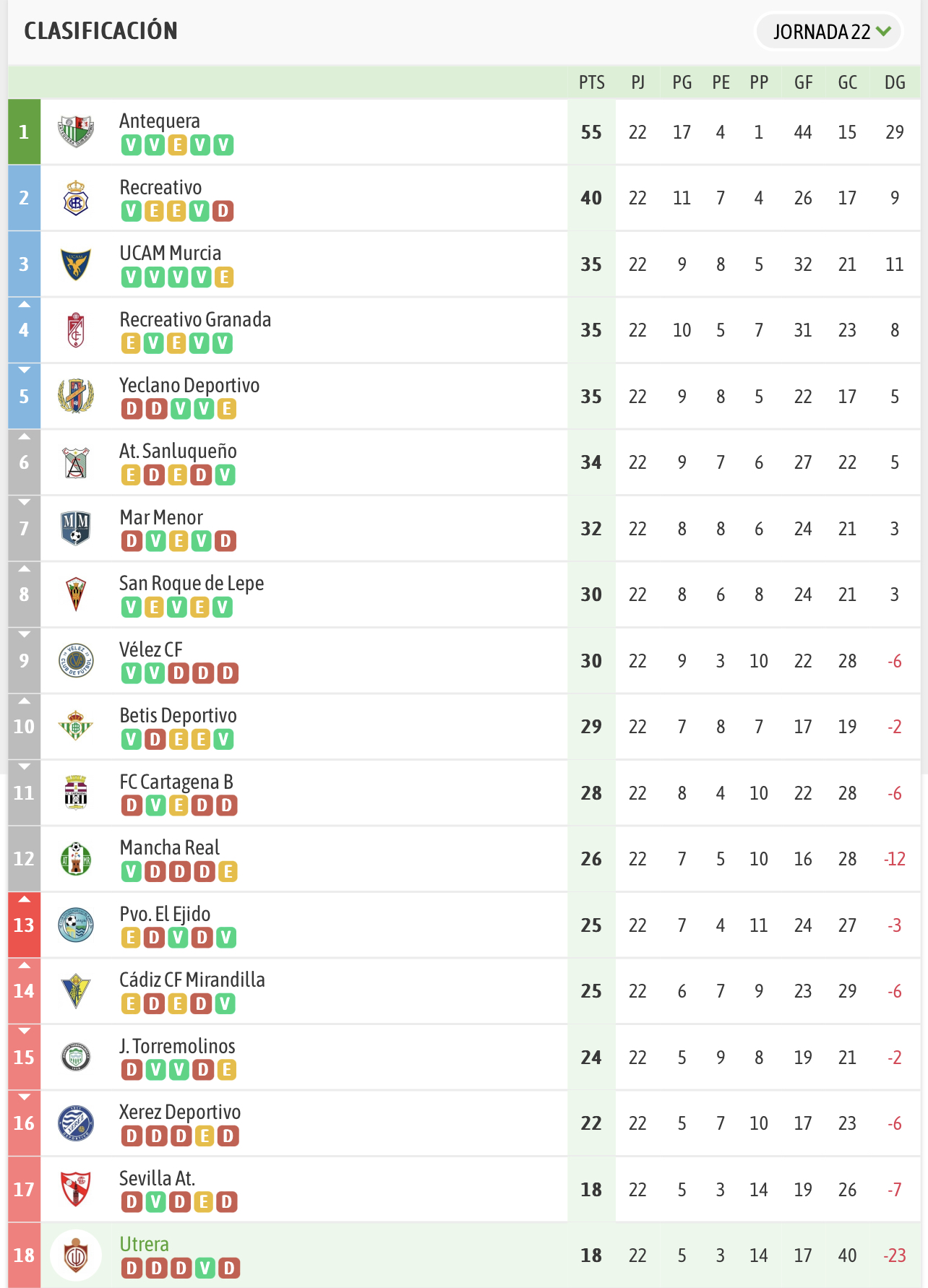Click Recreativo's red D result badge

click(223, 211)
